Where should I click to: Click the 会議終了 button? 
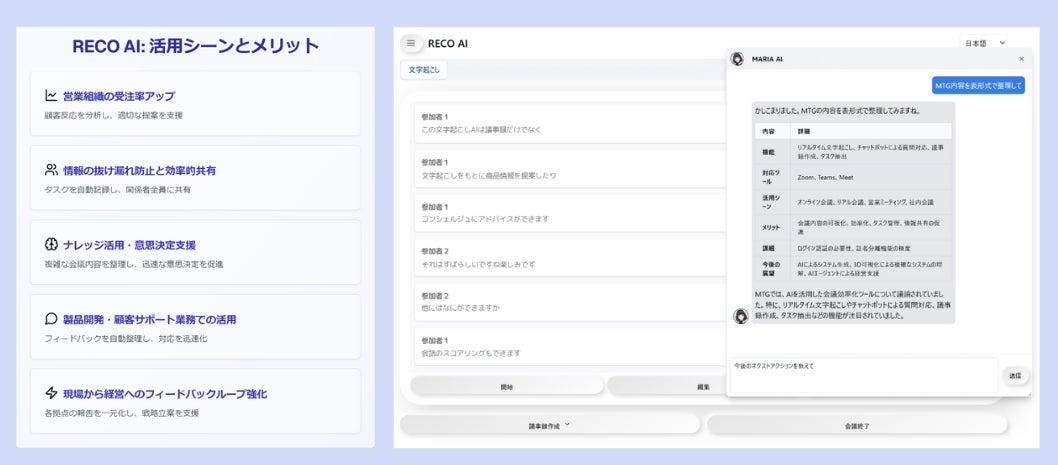click(857, 425)
